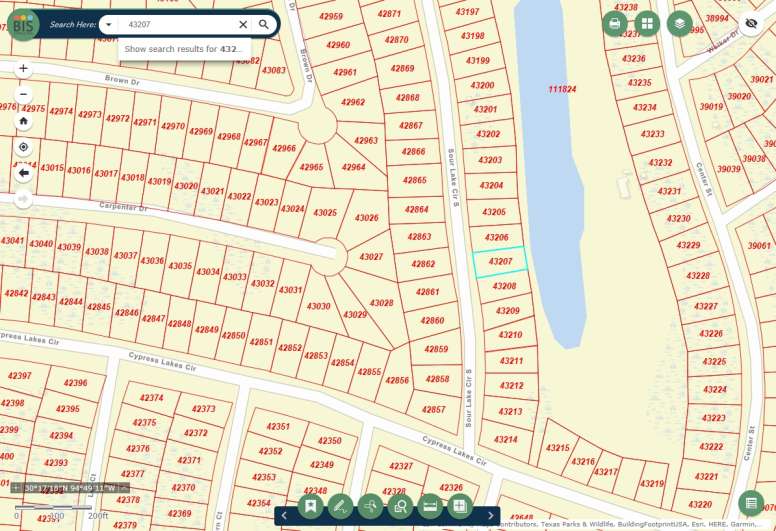Open the basemap gallery grid
Image resolution: width=776 pixels, height=531 pixels.
(x=648, y=23)
